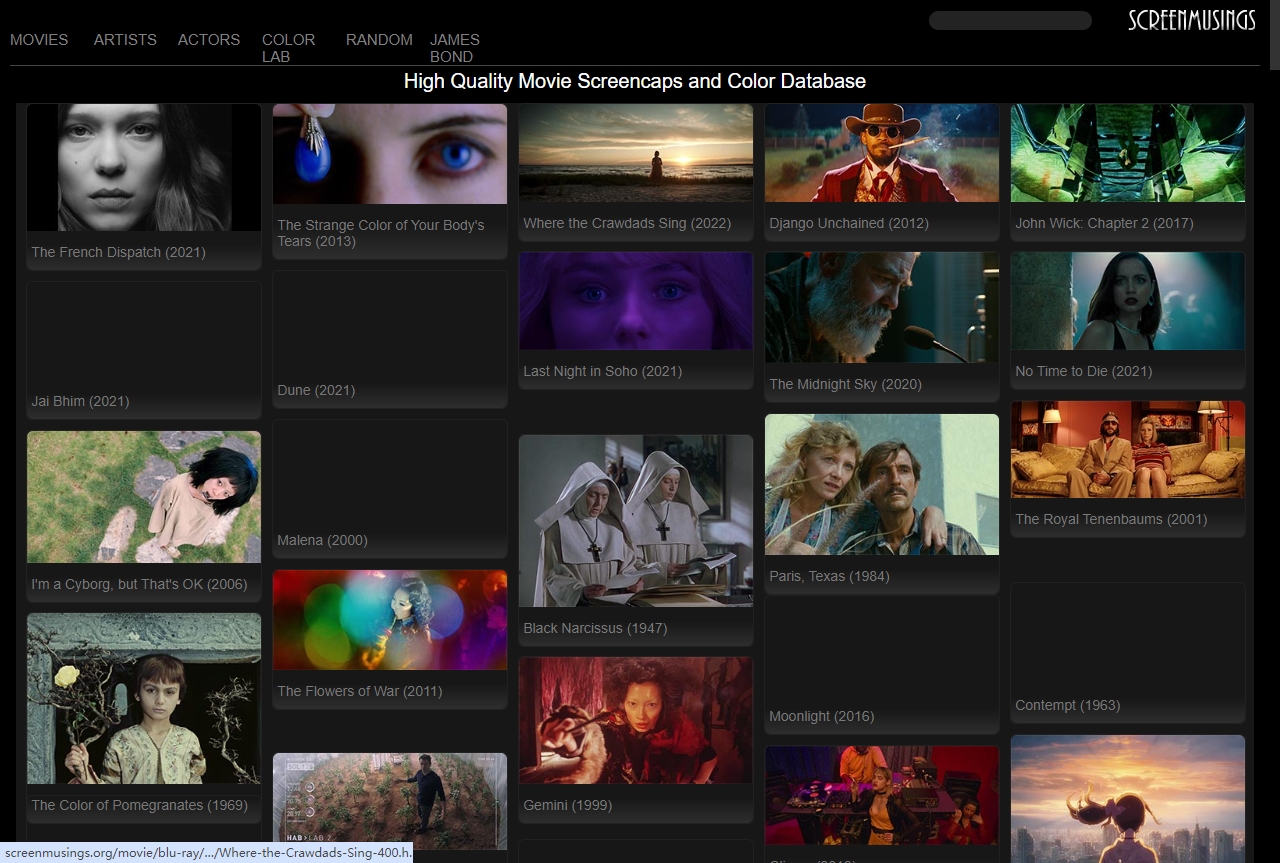The image size is (1280, 863).
Task: Click the ScreenMusings logo
Action: [x=1191, y=21]
